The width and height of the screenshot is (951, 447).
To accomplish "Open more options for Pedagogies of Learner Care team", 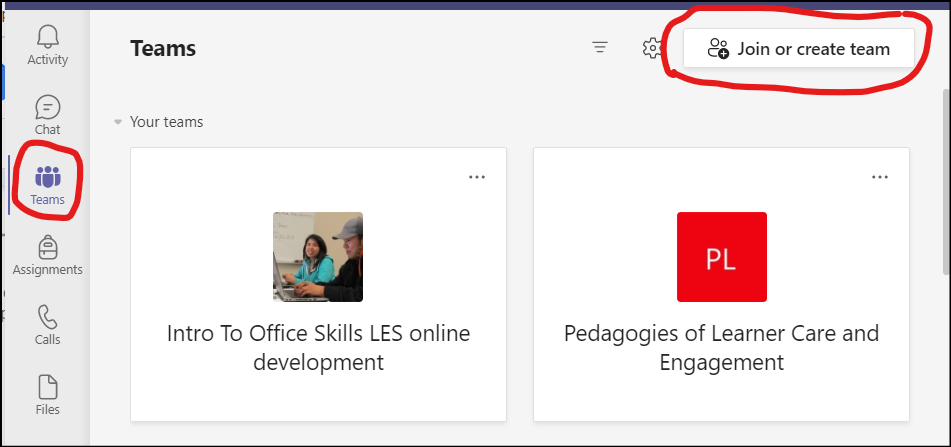I will [x=879, y=177].
